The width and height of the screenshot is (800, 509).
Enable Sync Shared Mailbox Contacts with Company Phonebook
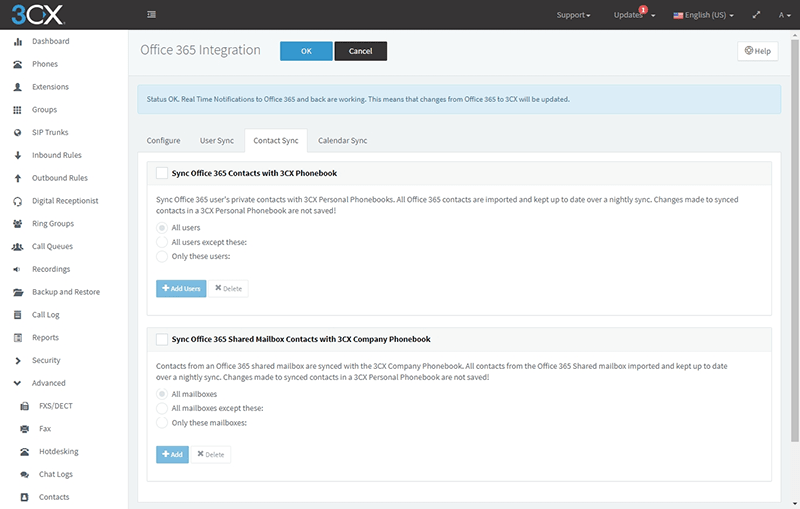162,339
